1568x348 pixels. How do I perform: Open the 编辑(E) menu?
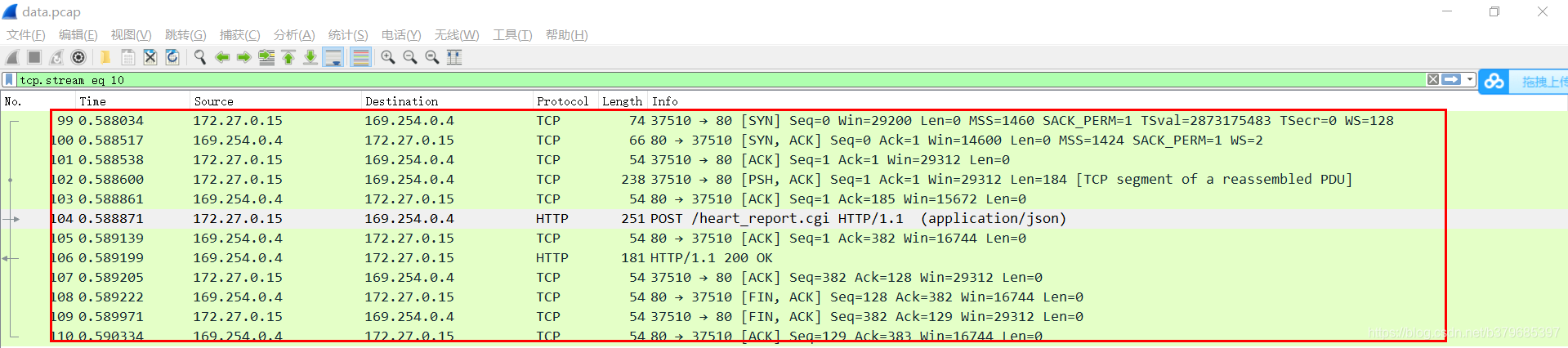click(78, 35)
